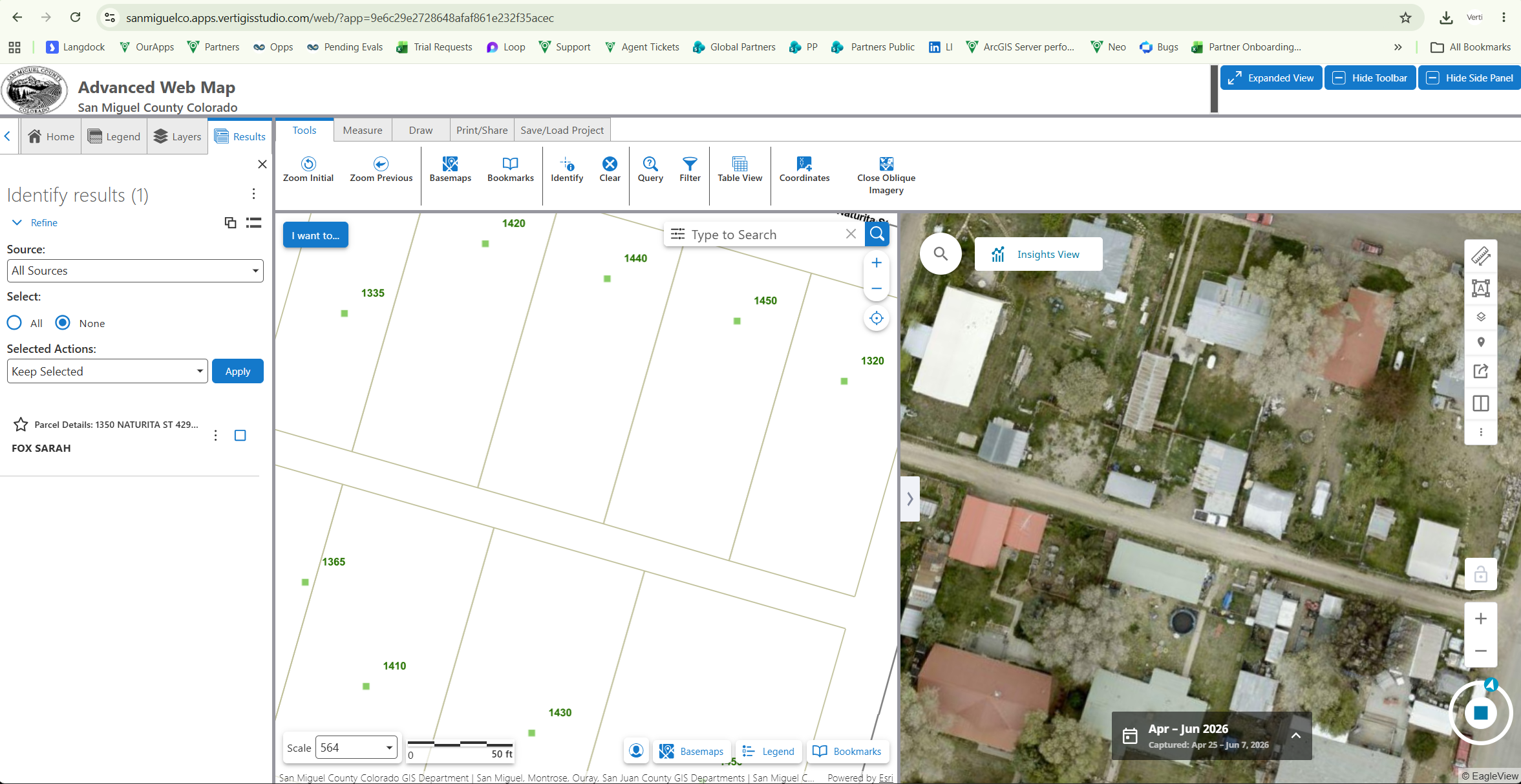Screen dimensions: 1521x784
Task: Open the Layers side panel tab
Action: coord(178,136)
